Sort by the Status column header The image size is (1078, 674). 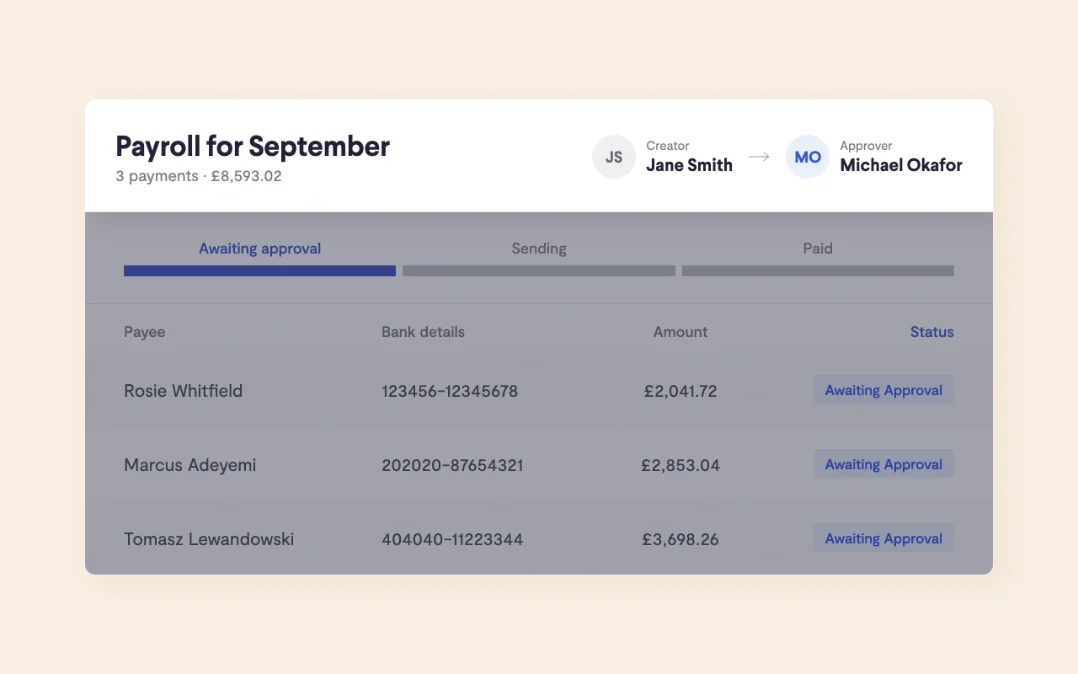(932, 331)
